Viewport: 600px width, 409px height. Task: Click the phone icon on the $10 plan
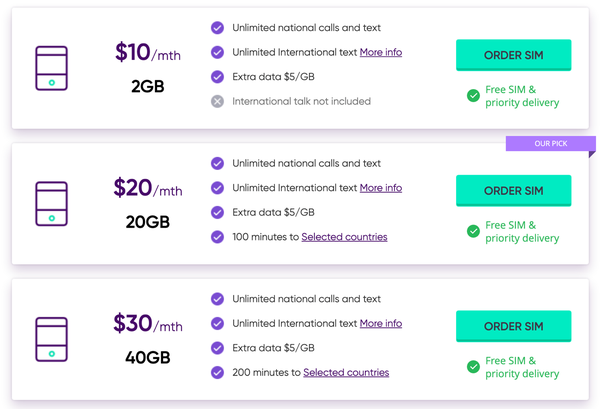point(52,68)
